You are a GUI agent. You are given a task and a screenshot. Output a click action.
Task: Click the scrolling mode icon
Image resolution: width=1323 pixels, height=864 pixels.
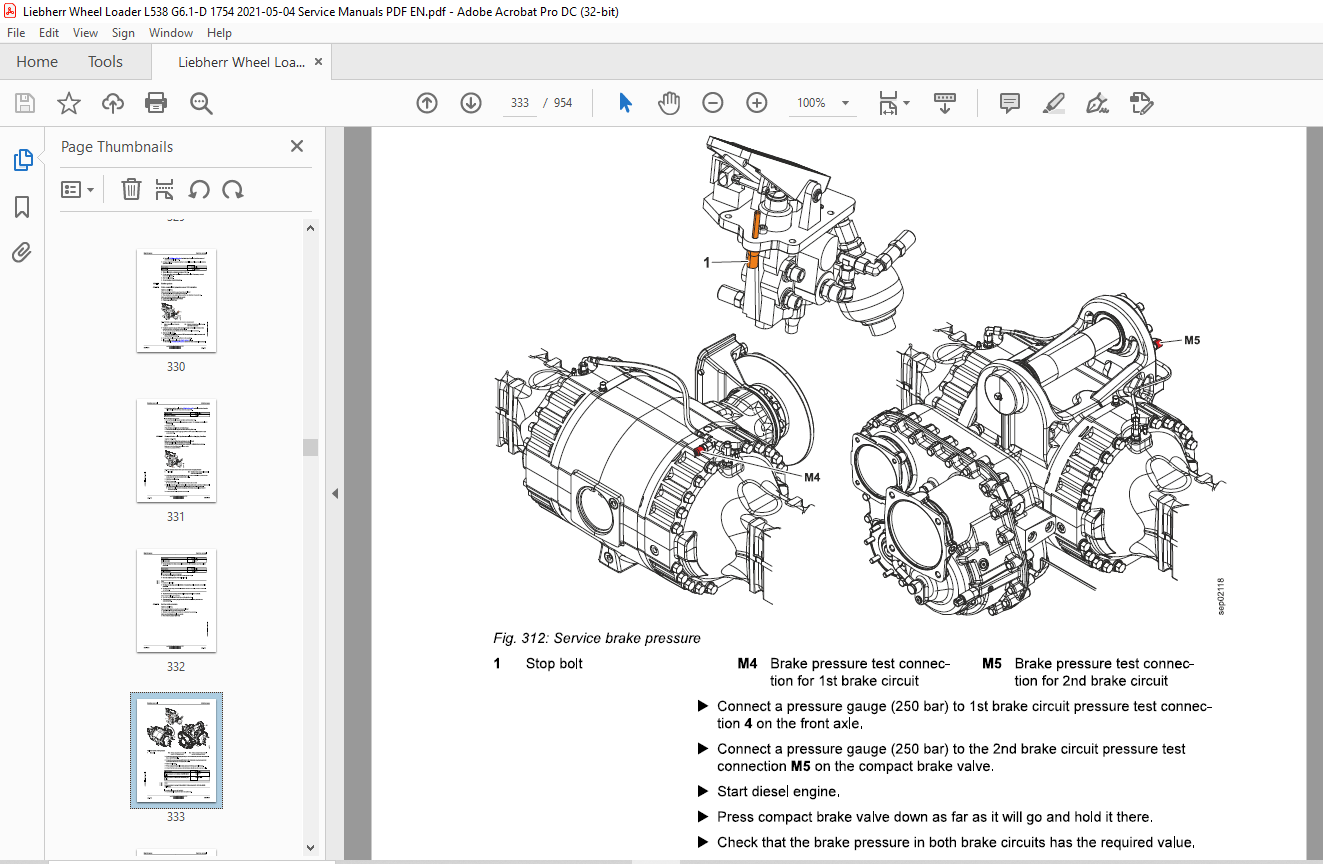click(945, 103)
